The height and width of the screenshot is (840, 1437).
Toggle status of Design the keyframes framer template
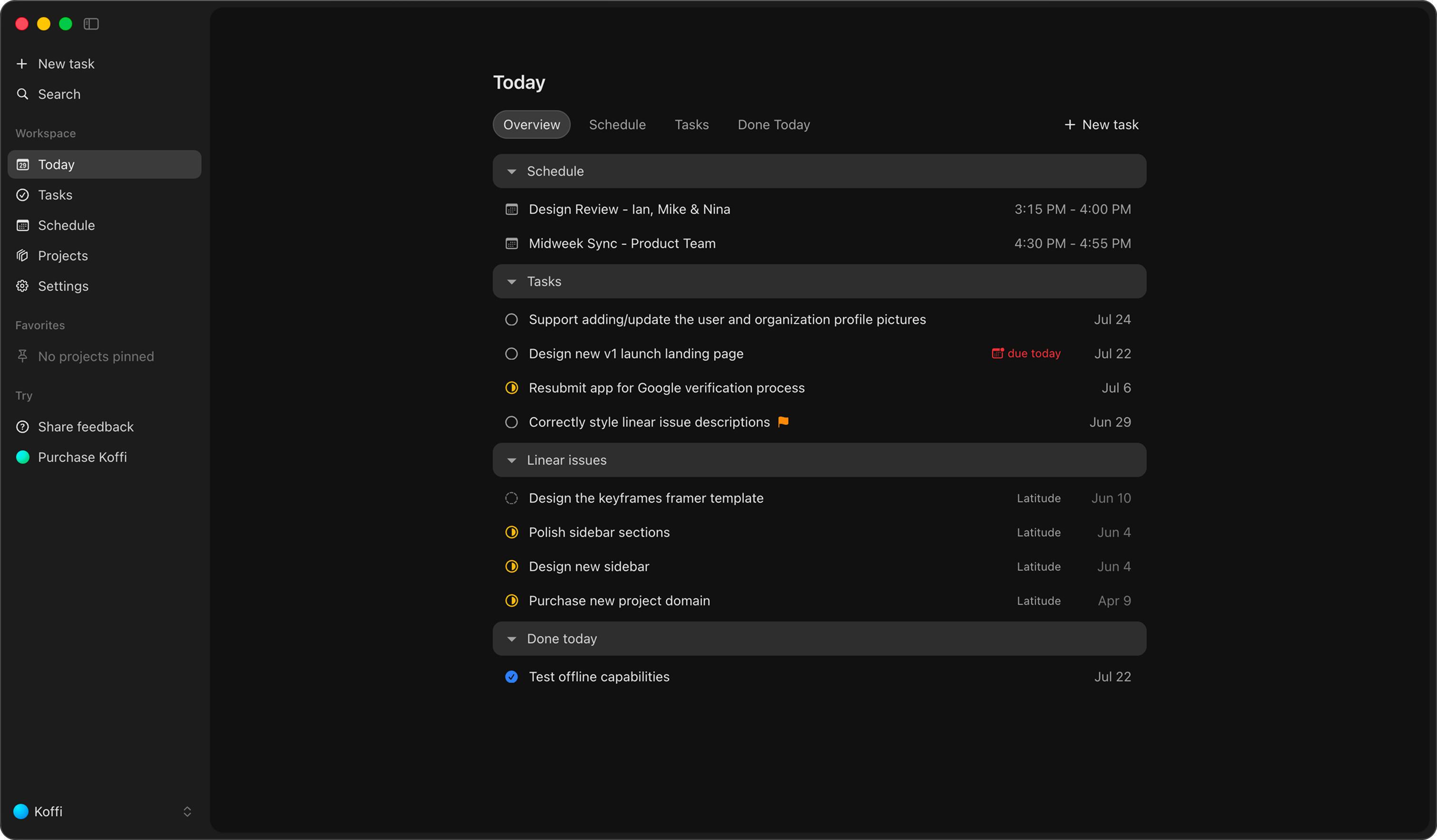[511, 498]
